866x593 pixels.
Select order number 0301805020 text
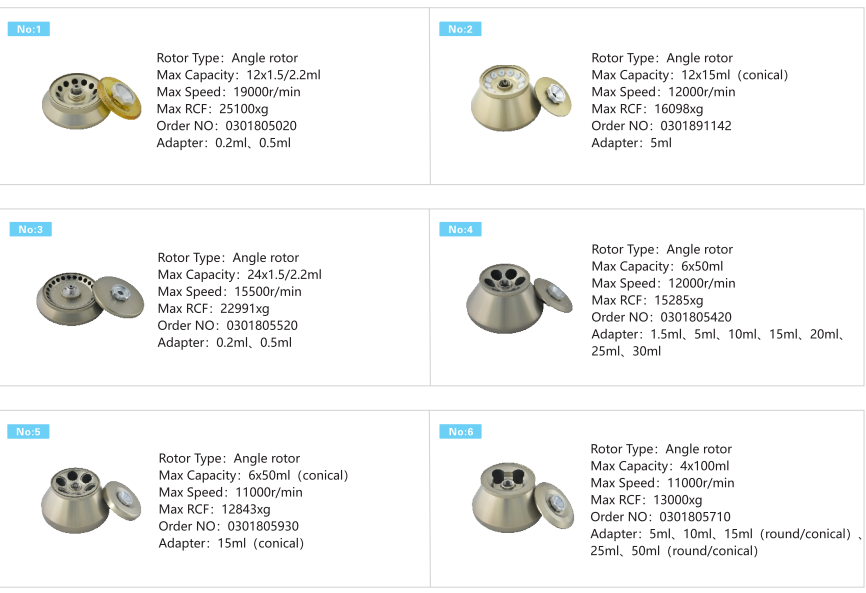[x=261, y=126]
